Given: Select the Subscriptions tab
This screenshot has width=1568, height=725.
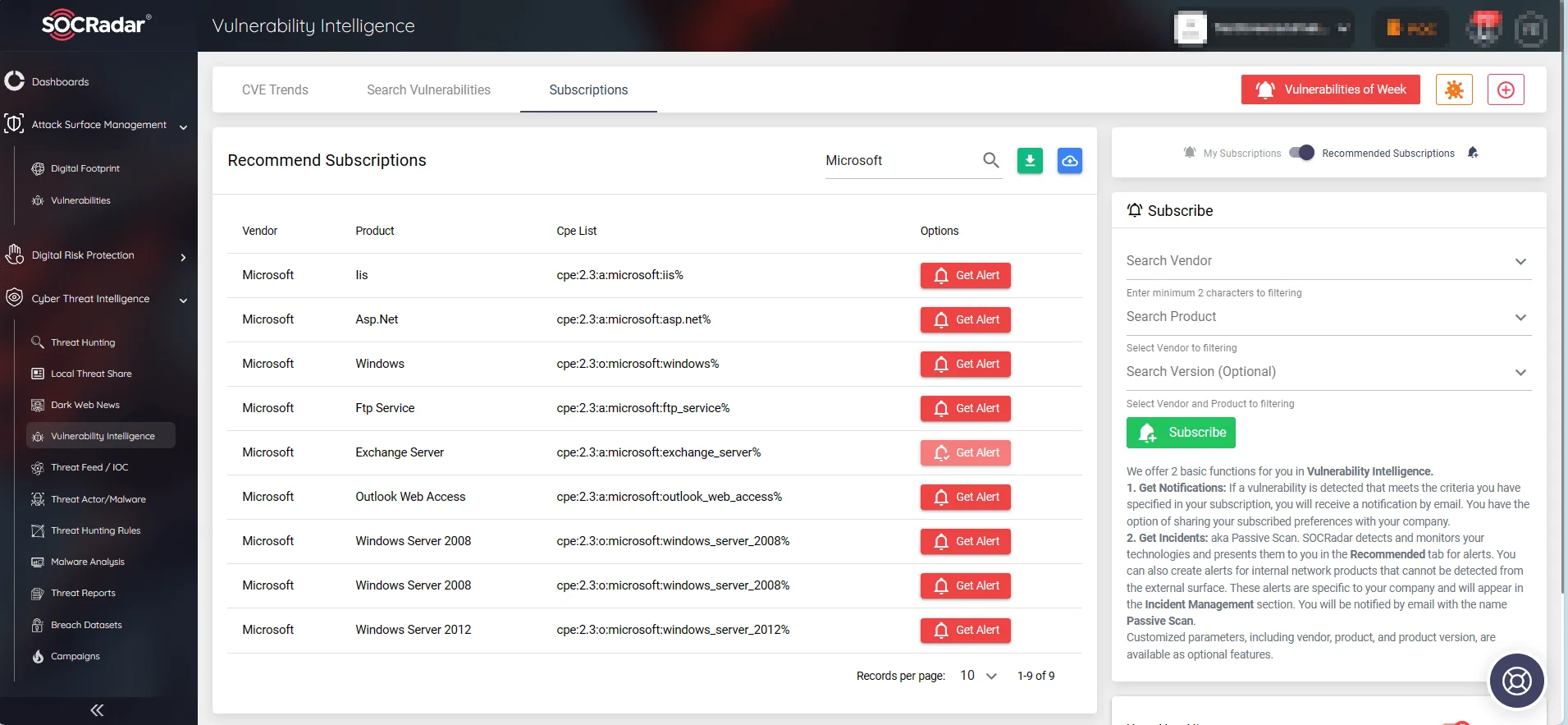Looking at the screenshot, I should [x=588, y=90].
